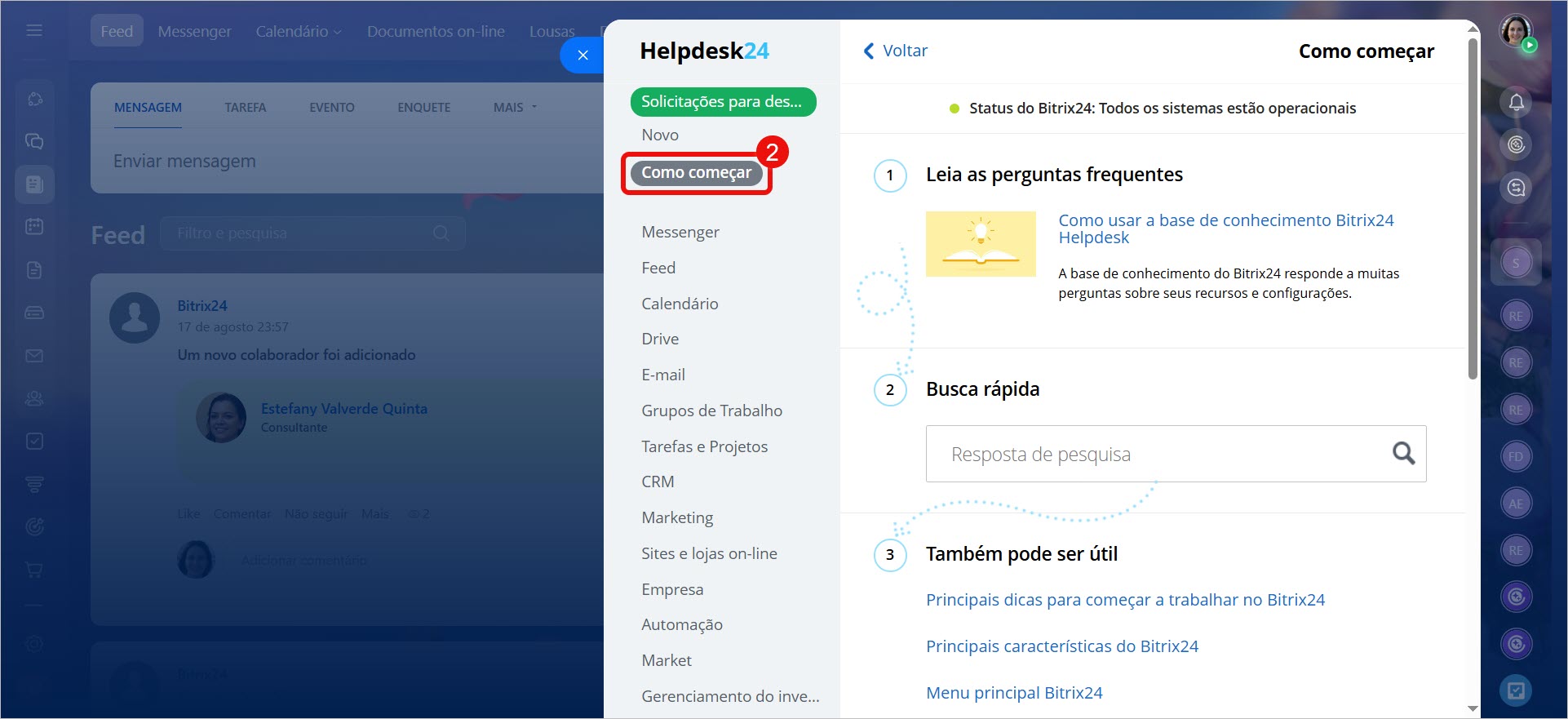The height and width of the screenshot is (719, 1568).
Task: Select Como começar menu item
Action: click(697, 172)
